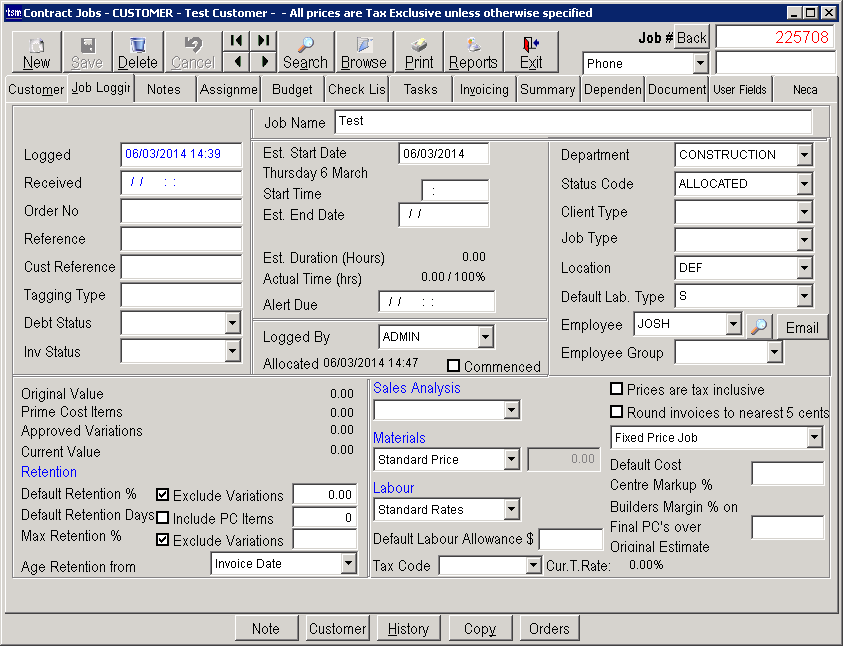Click the Order No input field
This screenshot has width=843, height=647.
[x=181, y=211]
